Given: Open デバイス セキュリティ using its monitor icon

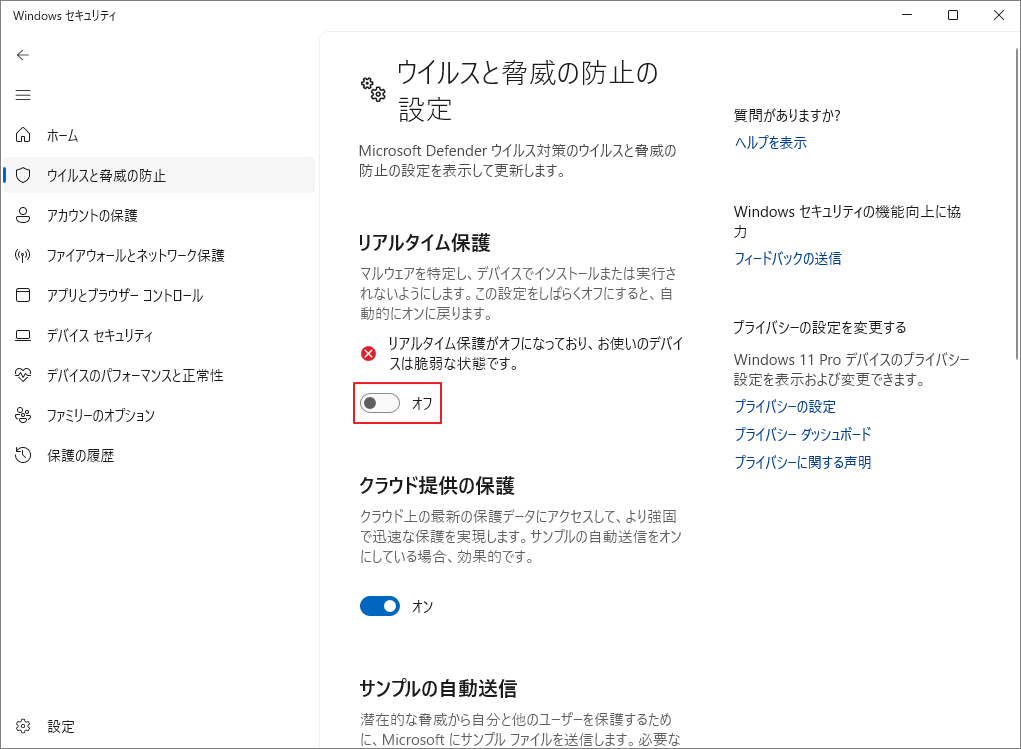Looking at the screenshot, I should tap(22, 335).
